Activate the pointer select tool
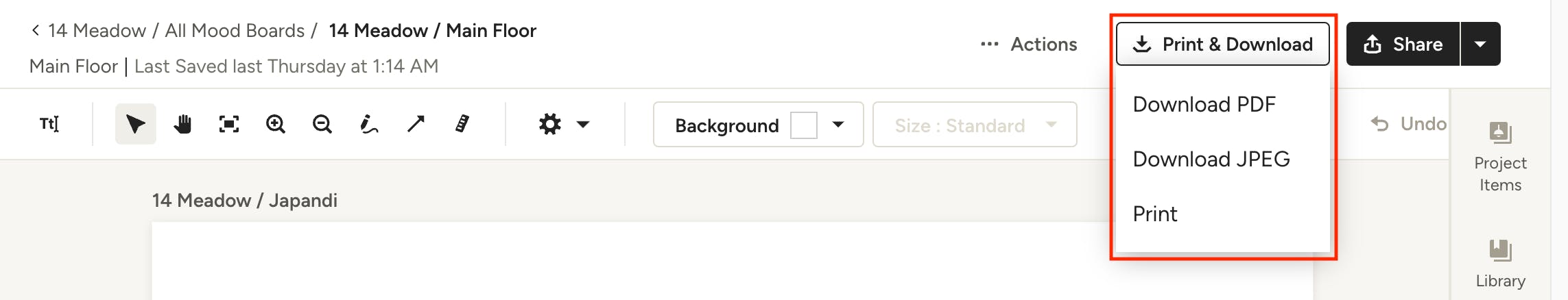 tap(135, 124)
